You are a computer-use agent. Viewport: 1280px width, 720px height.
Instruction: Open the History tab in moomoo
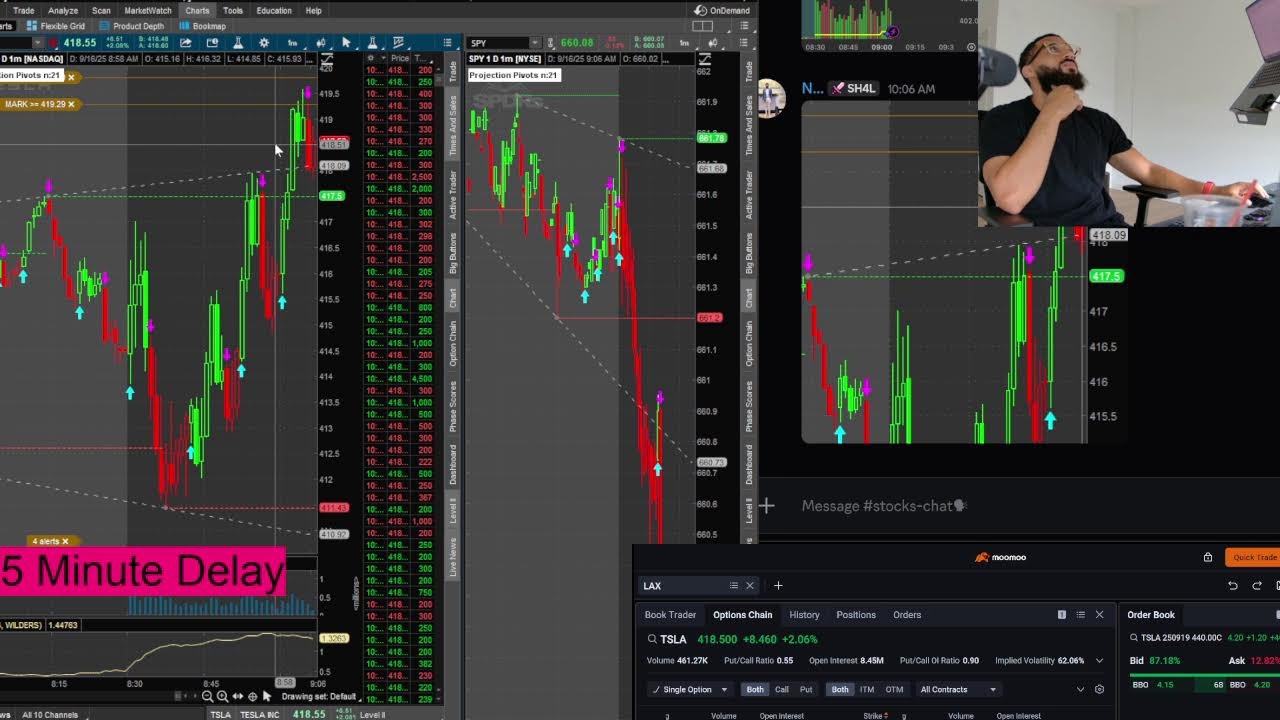coord(804,615)
